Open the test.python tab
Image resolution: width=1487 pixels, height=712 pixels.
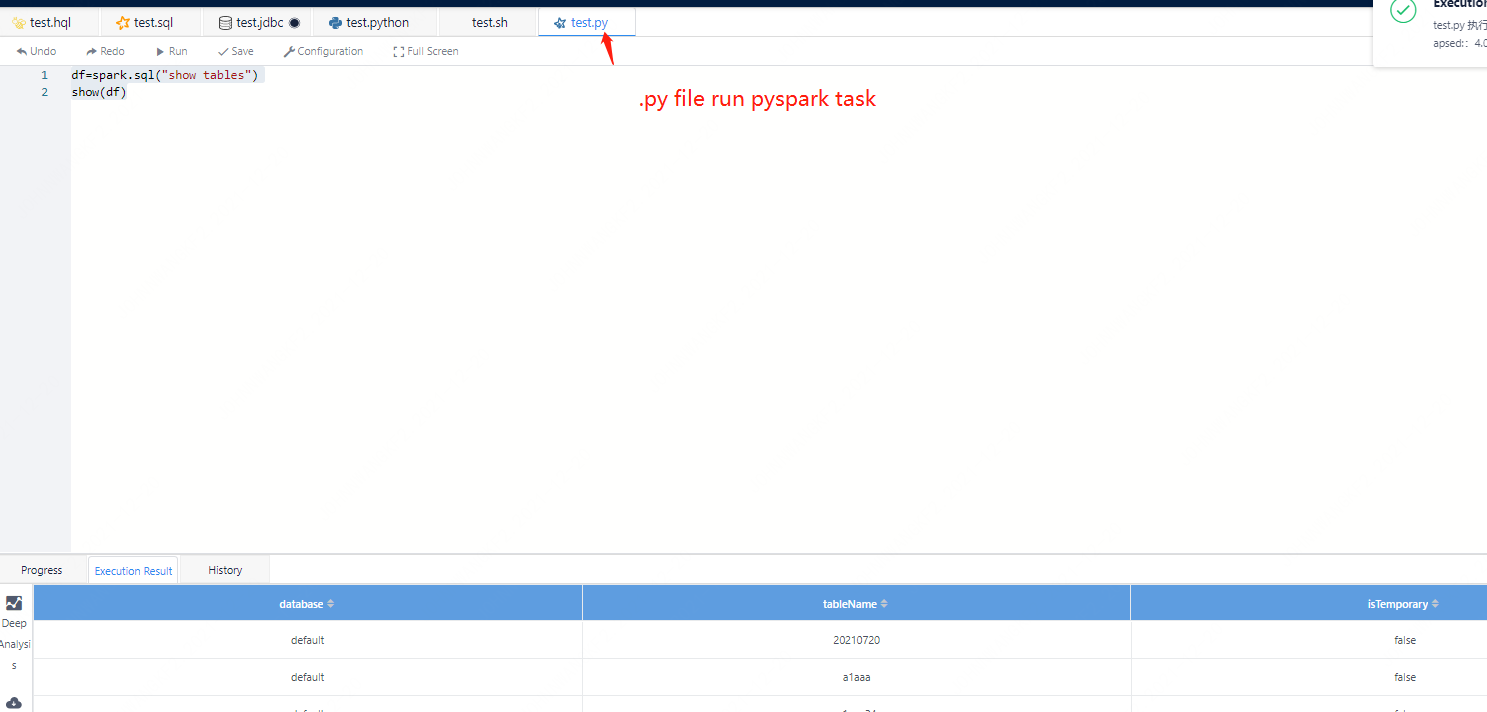click(x=370, y=22)
